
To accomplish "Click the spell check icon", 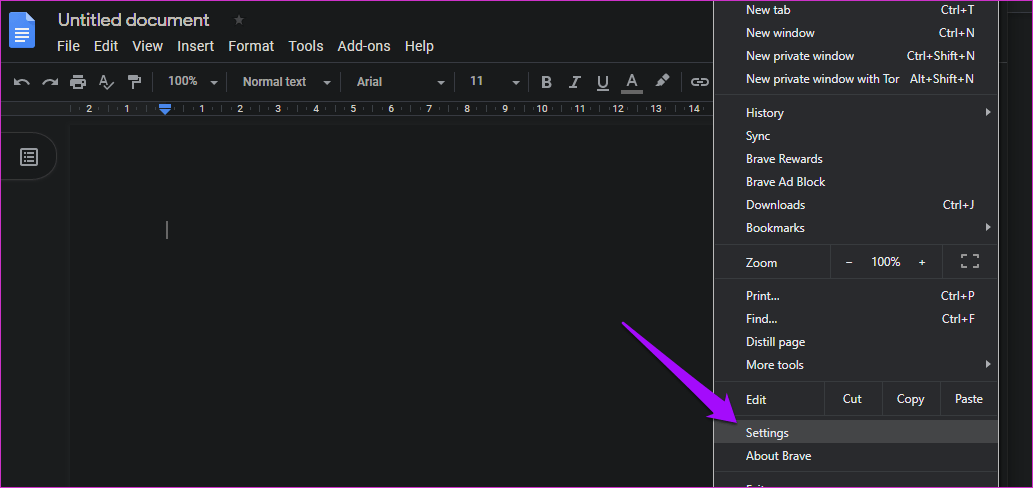I will (x=106, y=82).
